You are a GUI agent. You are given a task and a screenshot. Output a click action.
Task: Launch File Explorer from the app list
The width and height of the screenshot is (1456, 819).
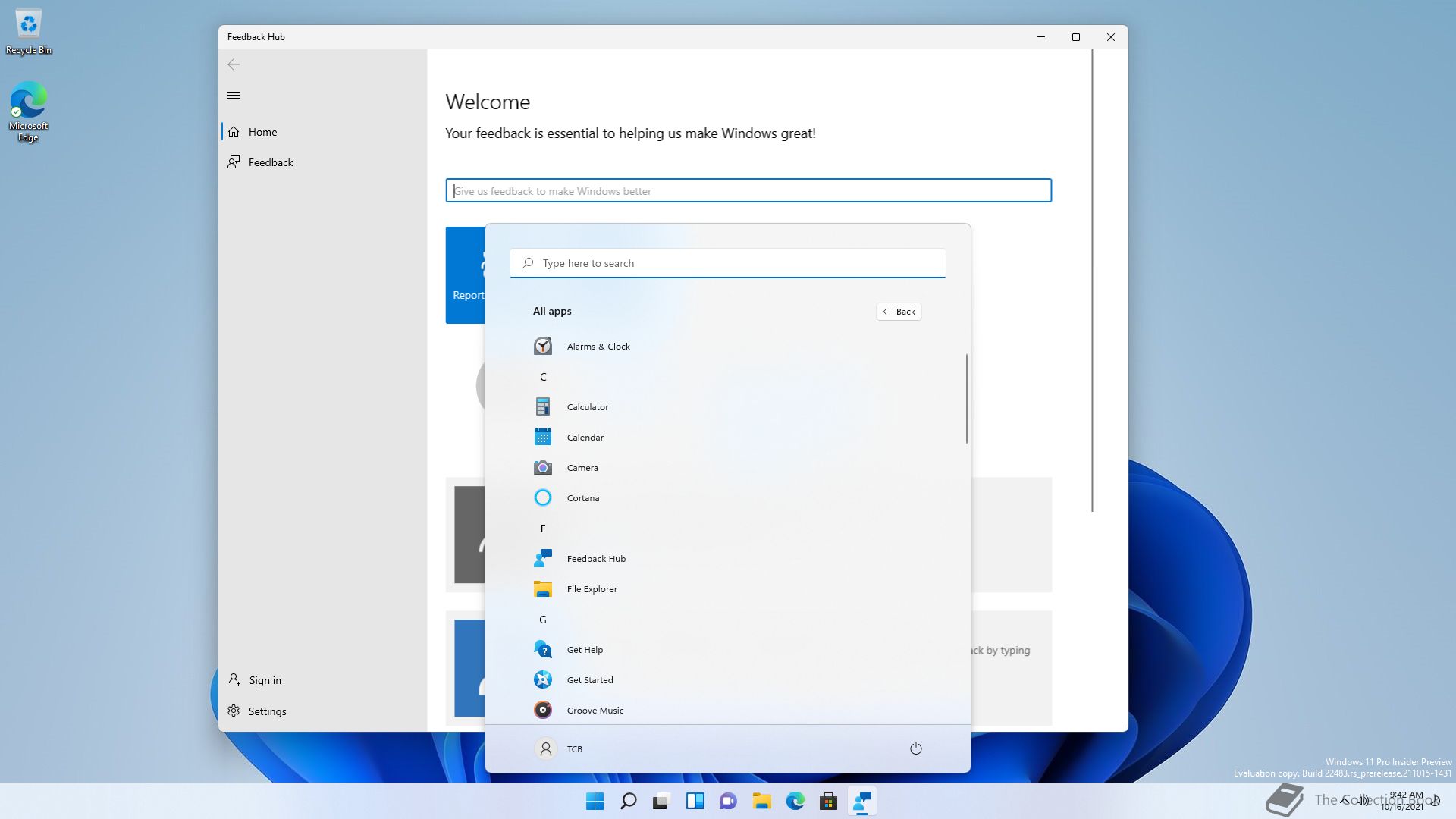coord(726,589)
